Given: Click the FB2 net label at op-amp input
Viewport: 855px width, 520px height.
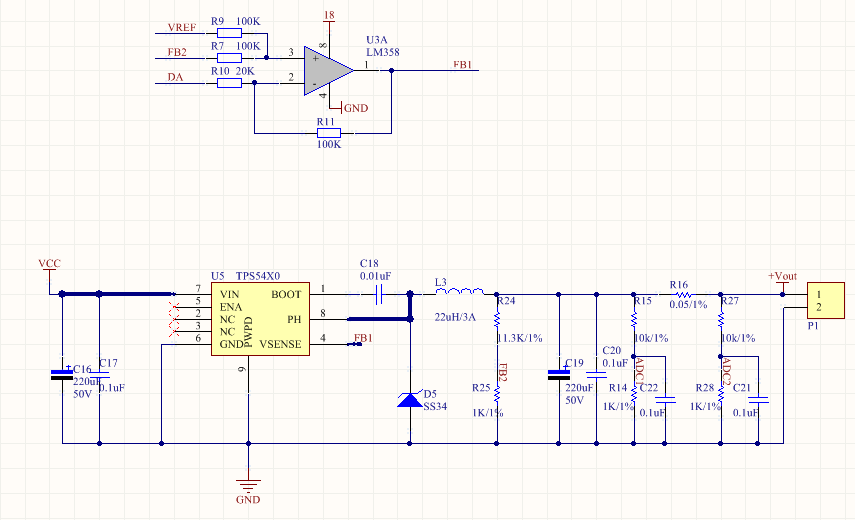Looking at the screenshot, I should pos(177,52).
